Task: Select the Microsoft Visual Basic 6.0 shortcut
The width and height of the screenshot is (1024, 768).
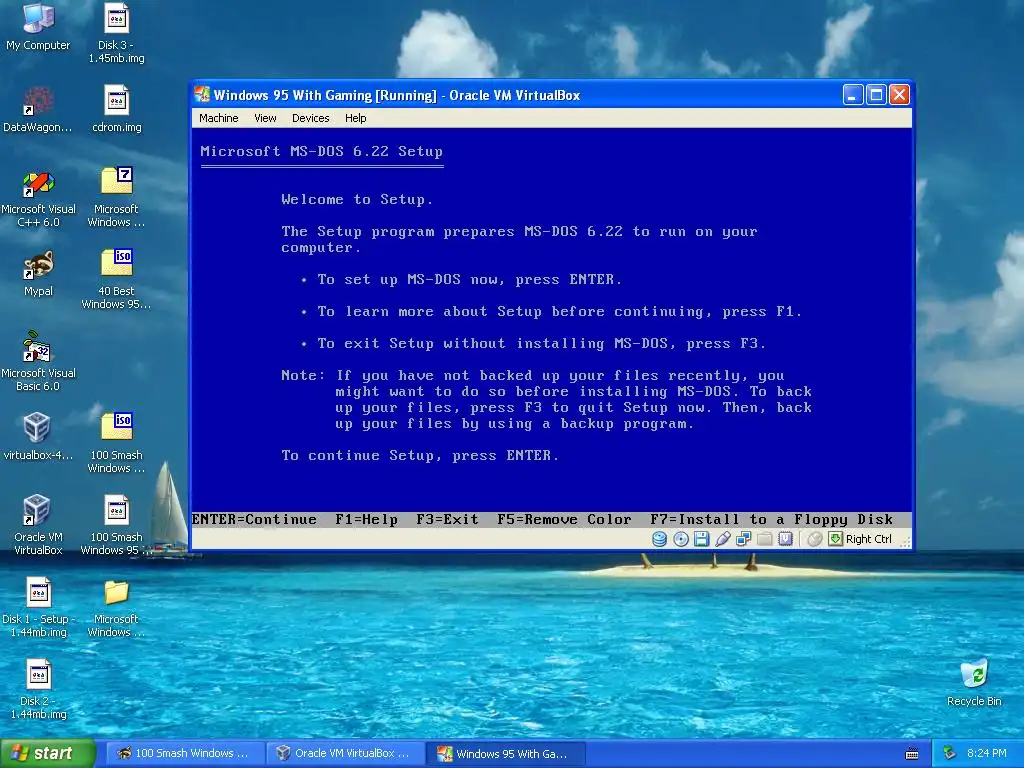Action: (38, 362)
